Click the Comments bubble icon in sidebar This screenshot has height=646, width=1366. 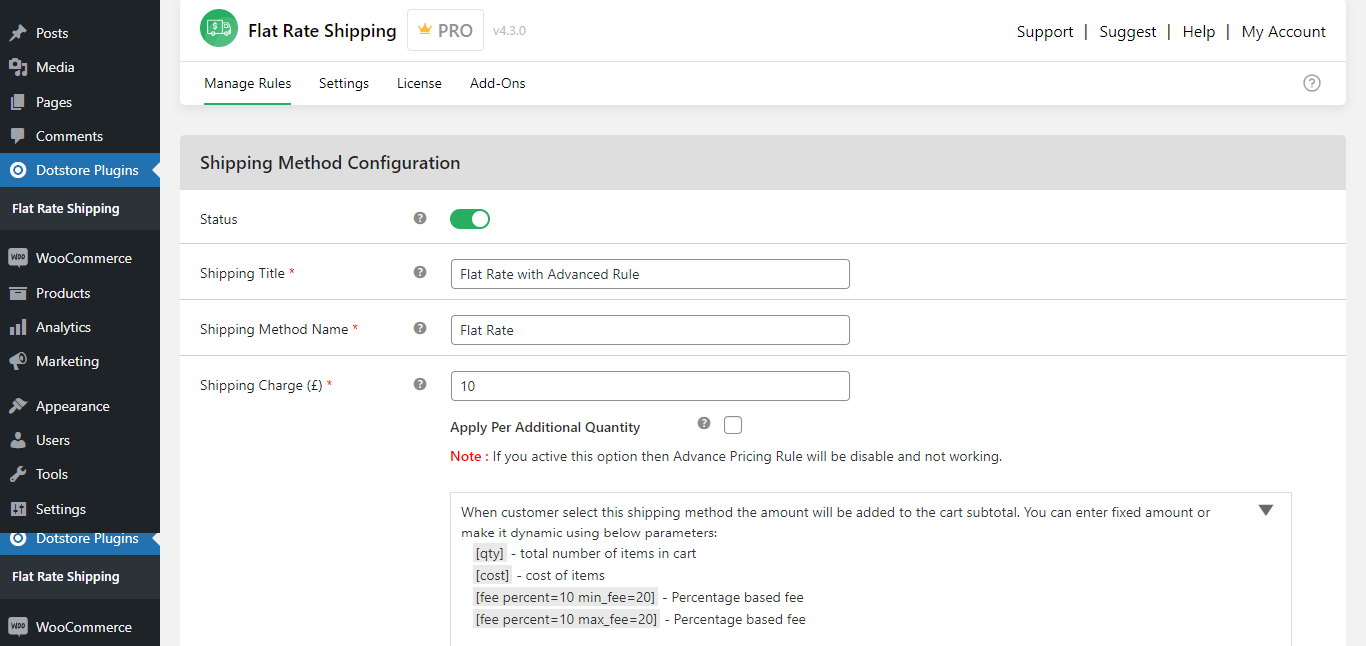coord(18,136)
